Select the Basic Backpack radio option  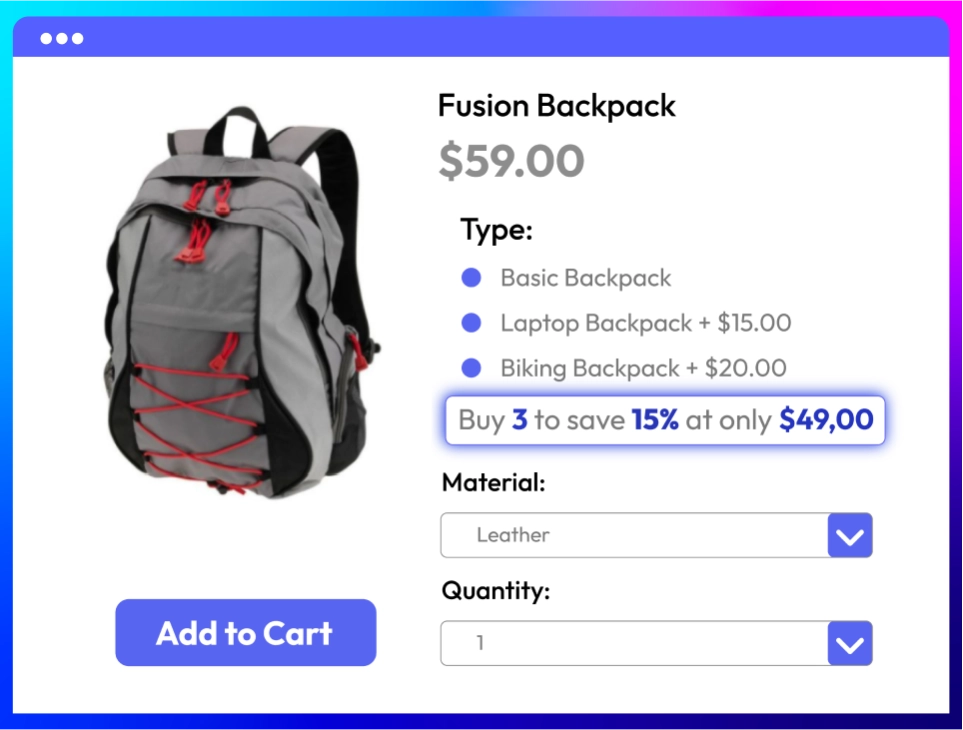pos(471,278)
